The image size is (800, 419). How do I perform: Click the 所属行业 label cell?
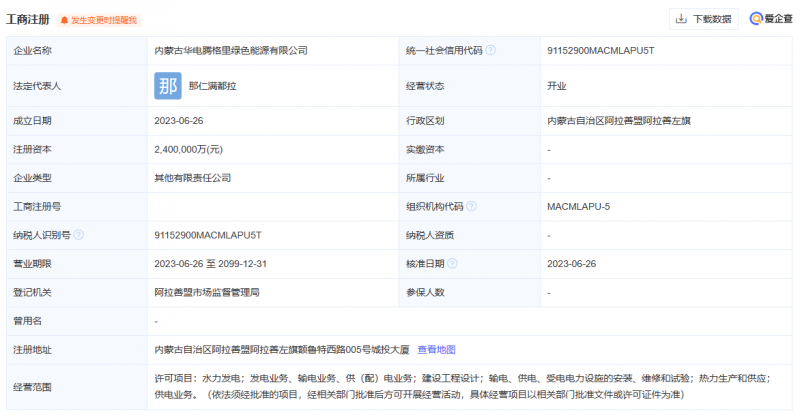click(469, 178)
